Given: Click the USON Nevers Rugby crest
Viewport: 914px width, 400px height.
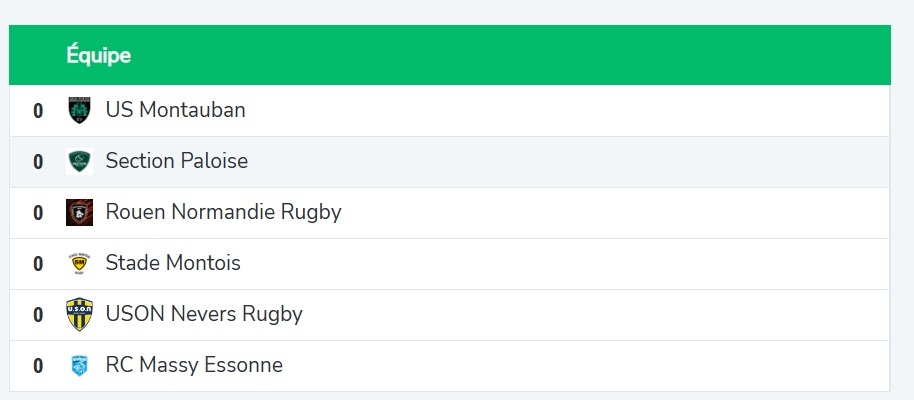Looking at the screenshot, I should [79, 314].
